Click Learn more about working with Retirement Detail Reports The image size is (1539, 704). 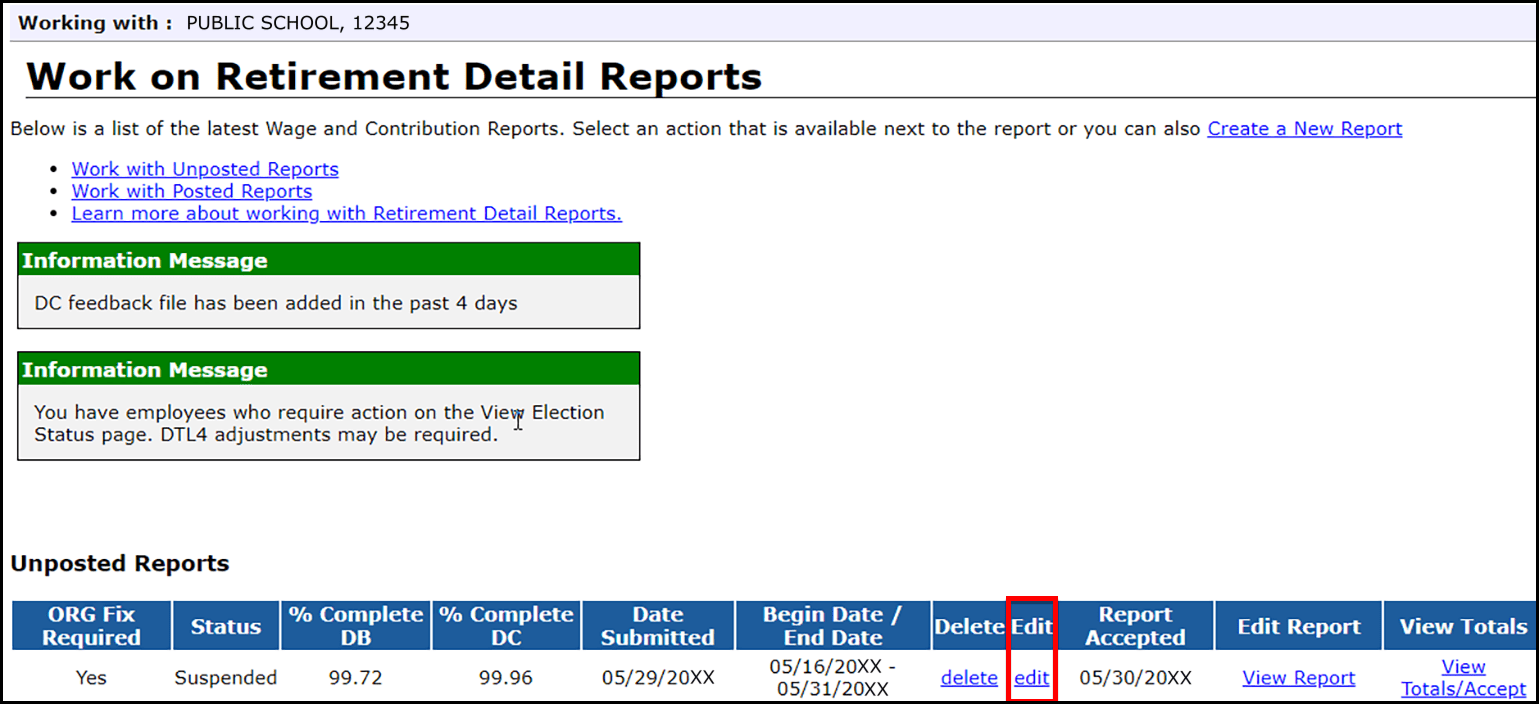[346, 213]
